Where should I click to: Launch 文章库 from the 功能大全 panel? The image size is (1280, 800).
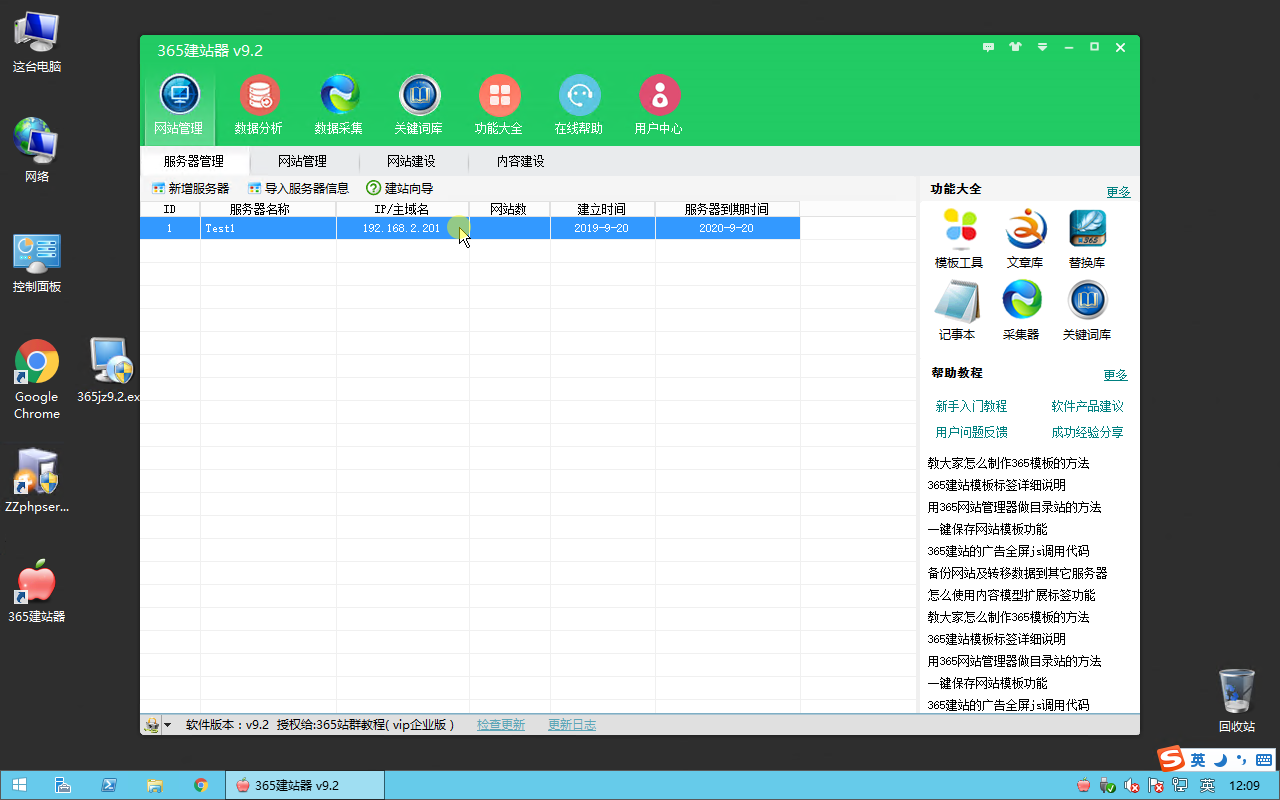(1025, 239)
